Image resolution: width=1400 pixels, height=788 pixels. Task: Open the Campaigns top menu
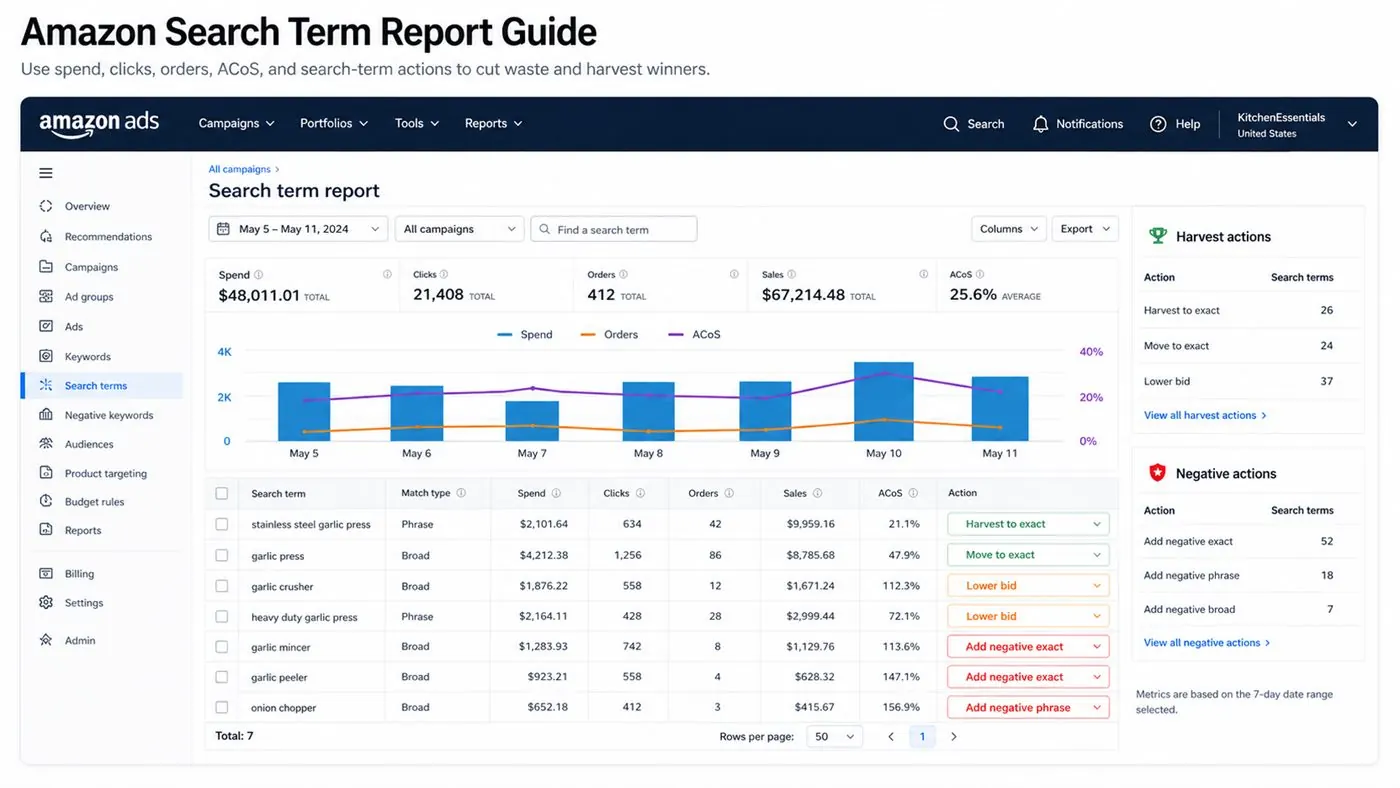coord(236,124)
